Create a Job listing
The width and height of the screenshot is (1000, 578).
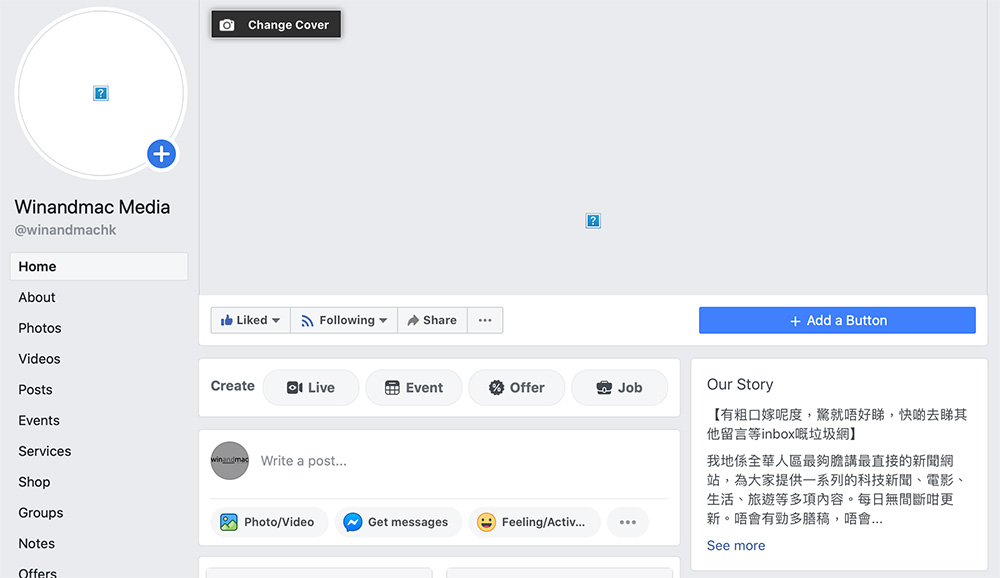(619, 388)
